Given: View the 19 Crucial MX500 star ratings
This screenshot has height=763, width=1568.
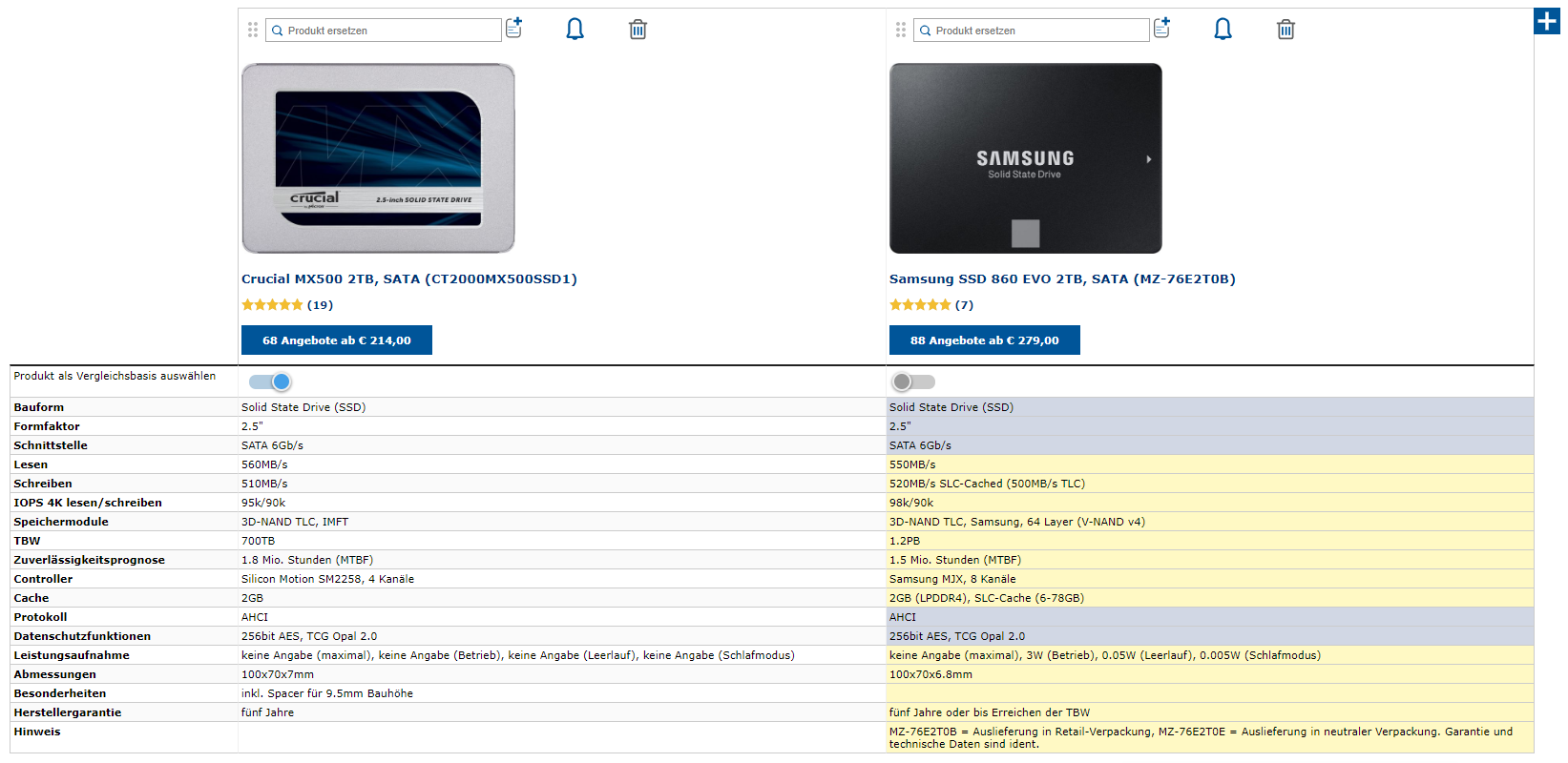Looking at the screenshot, I should (x=287, y=305).
